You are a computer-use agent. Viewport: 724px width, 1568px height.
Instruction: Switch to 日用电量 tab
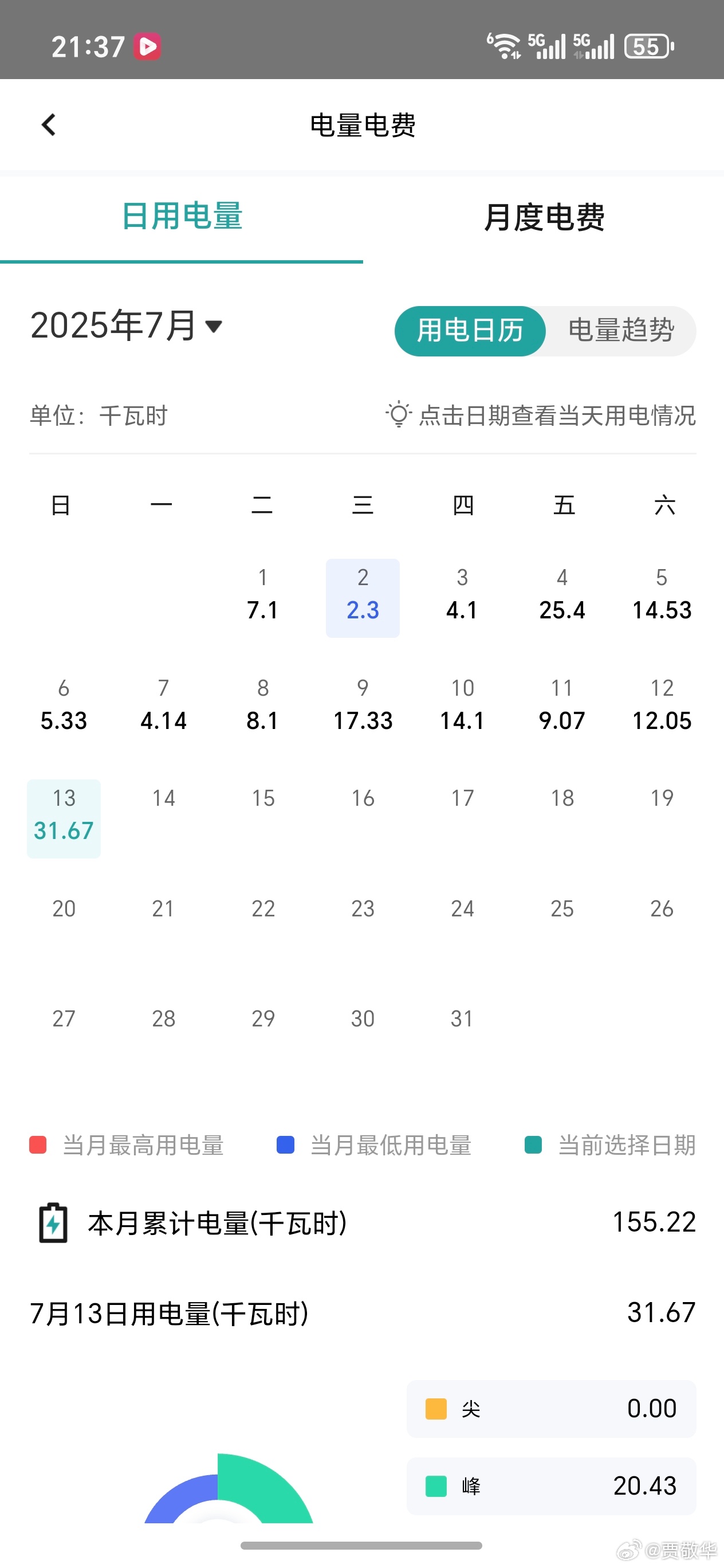182,217
